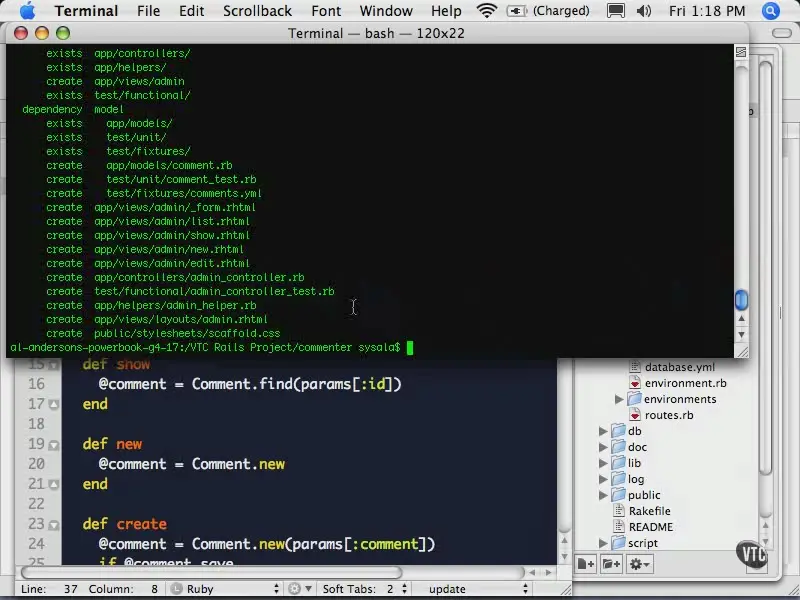Open the Apple menu

[27, 10]
